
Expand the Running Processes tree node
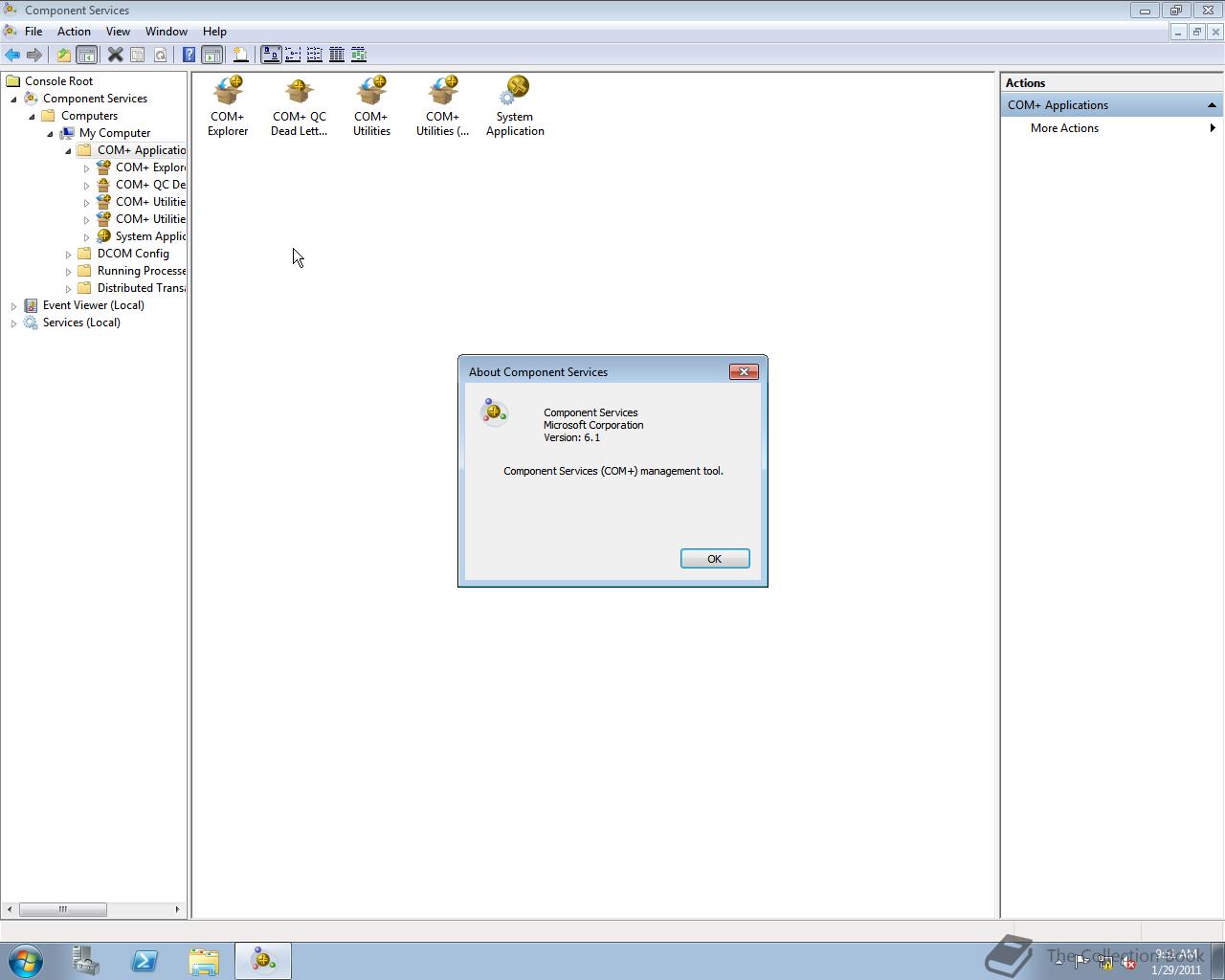(69, 271)
